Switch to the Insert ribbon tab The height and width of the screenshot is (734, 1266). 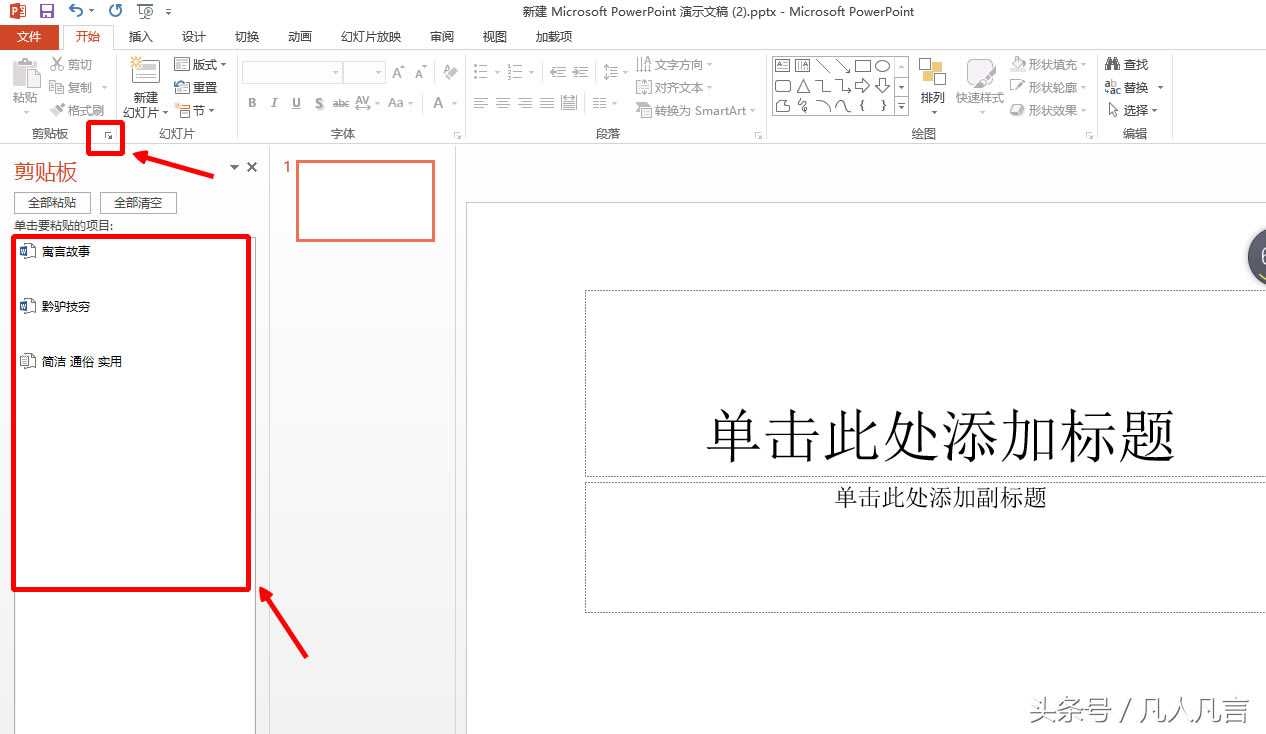click(x=141, y=37)
